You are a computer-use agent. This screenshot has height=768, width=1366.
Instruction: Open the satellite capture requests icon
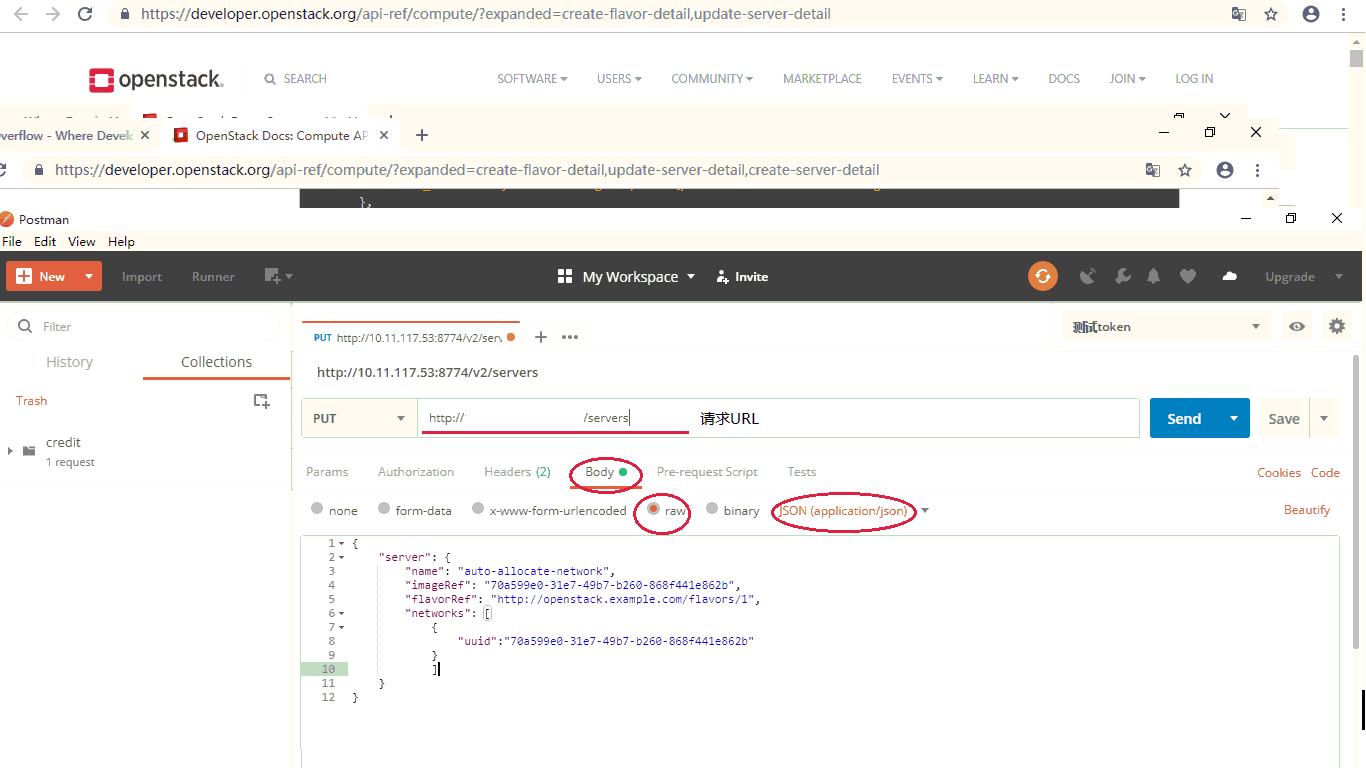(x=1088, y=277)
